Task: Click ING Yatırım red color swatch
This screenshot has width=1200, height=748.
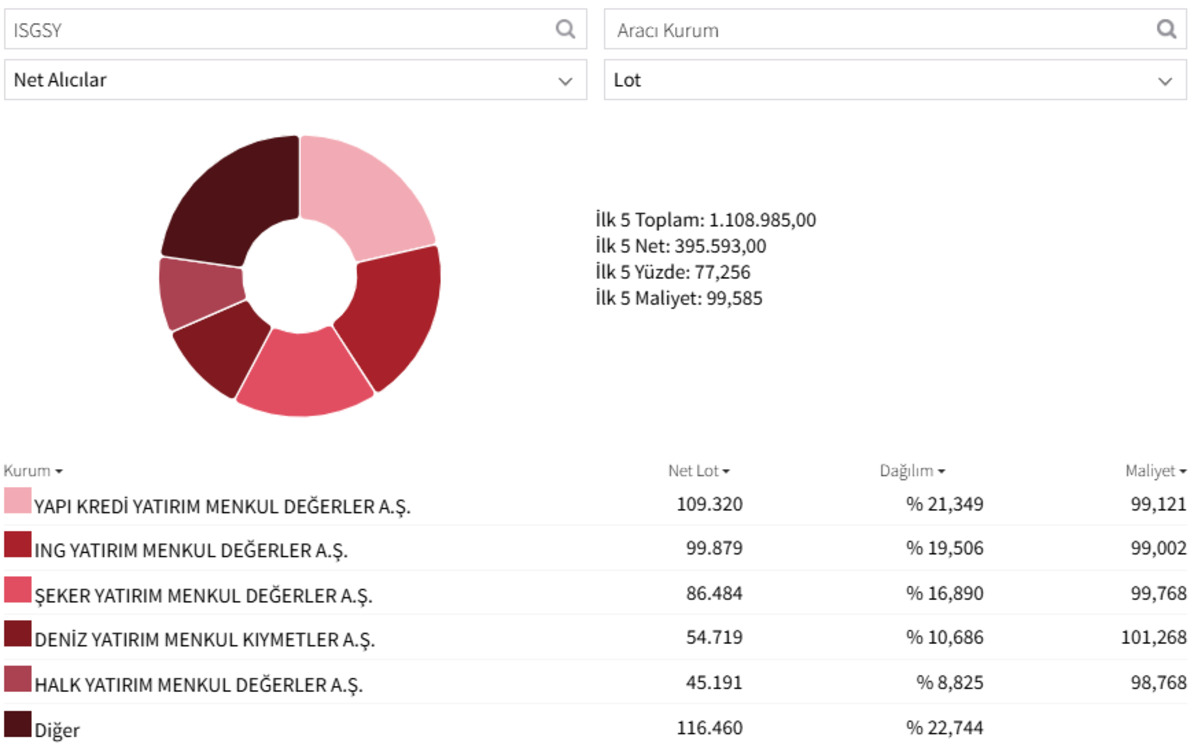Action: [18, 545]
